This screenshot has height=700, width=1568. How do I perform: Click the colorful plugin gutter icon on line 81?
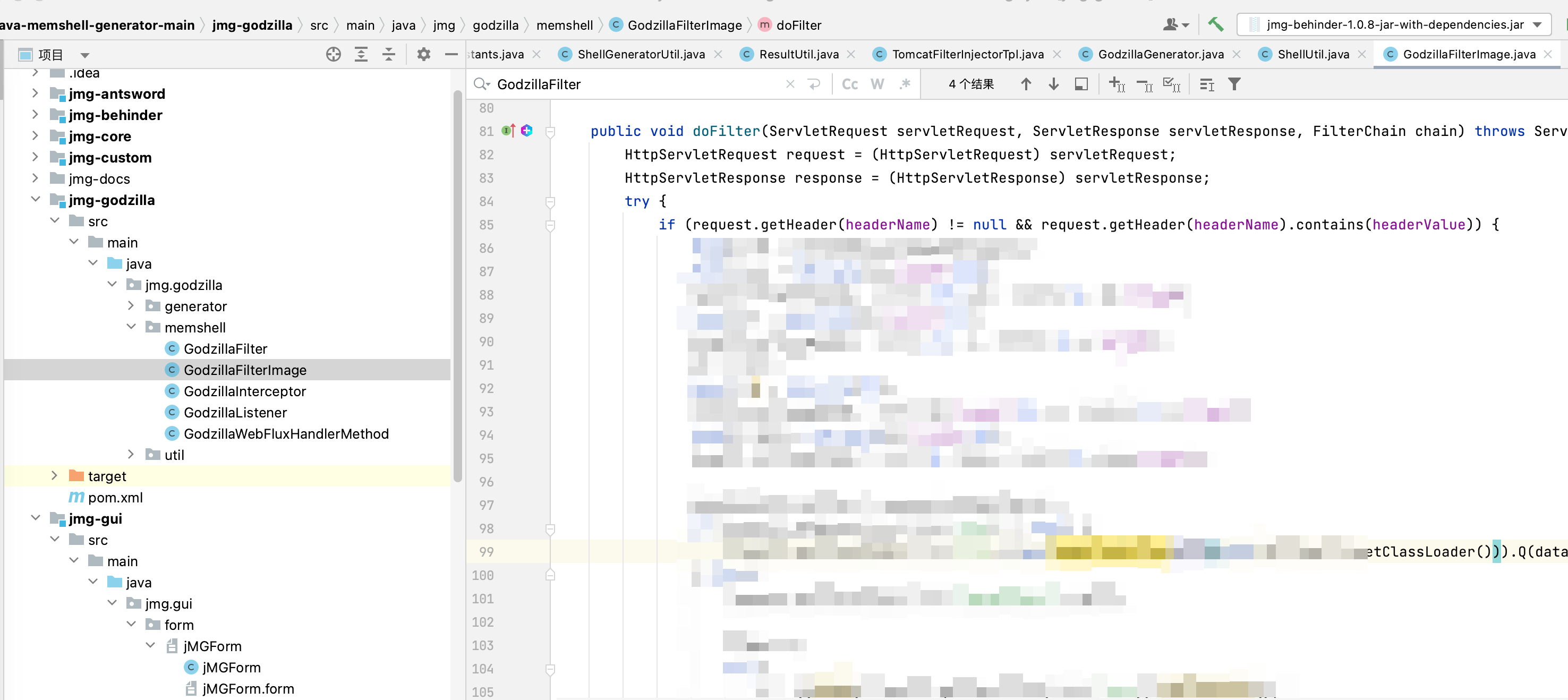tap(526, 130)
